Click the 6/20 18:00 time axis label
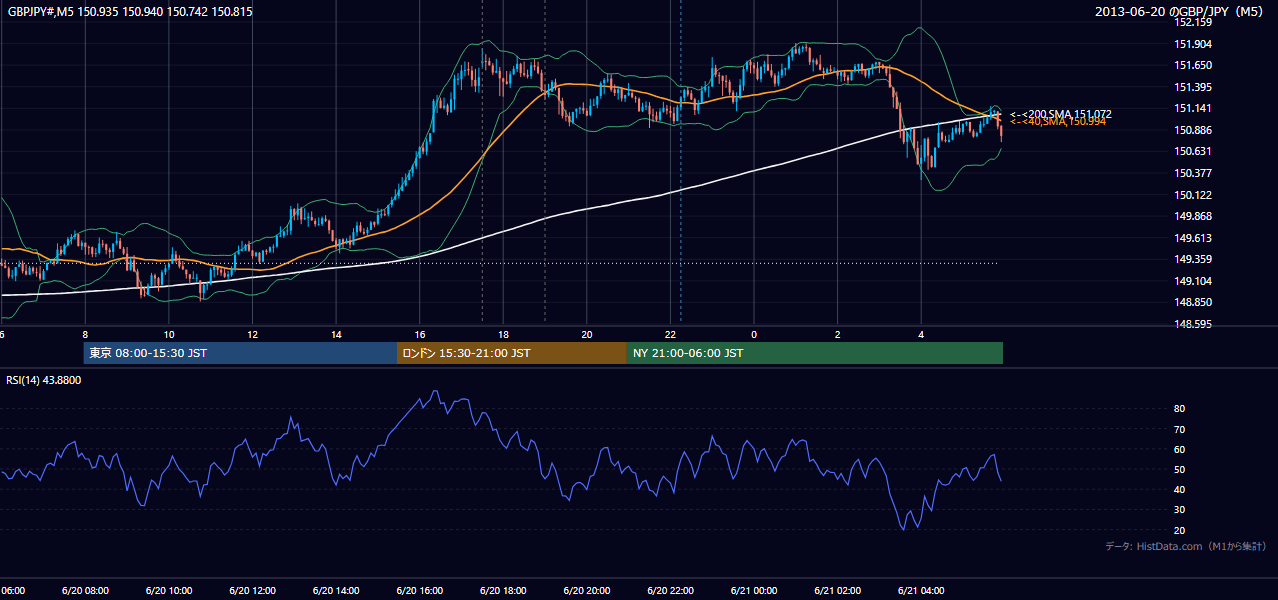 coord(503,591)
